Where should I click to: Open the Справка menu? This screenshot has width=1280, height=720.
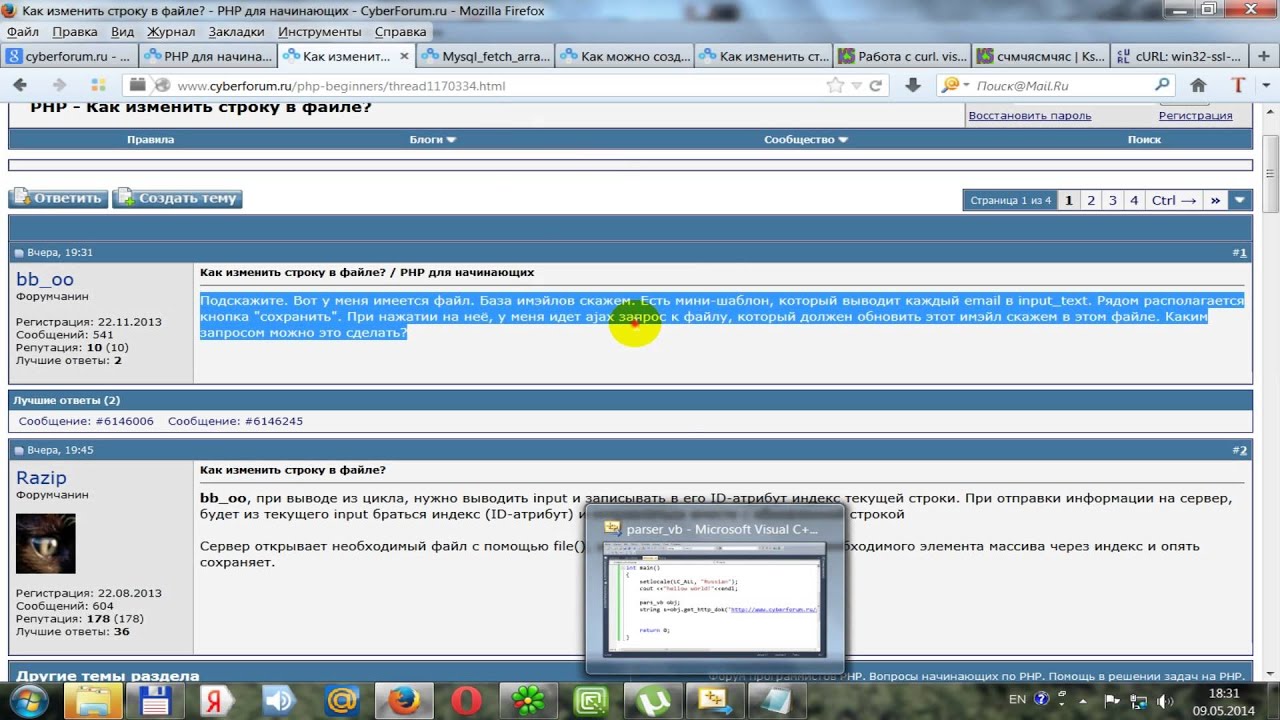point(400,32)
